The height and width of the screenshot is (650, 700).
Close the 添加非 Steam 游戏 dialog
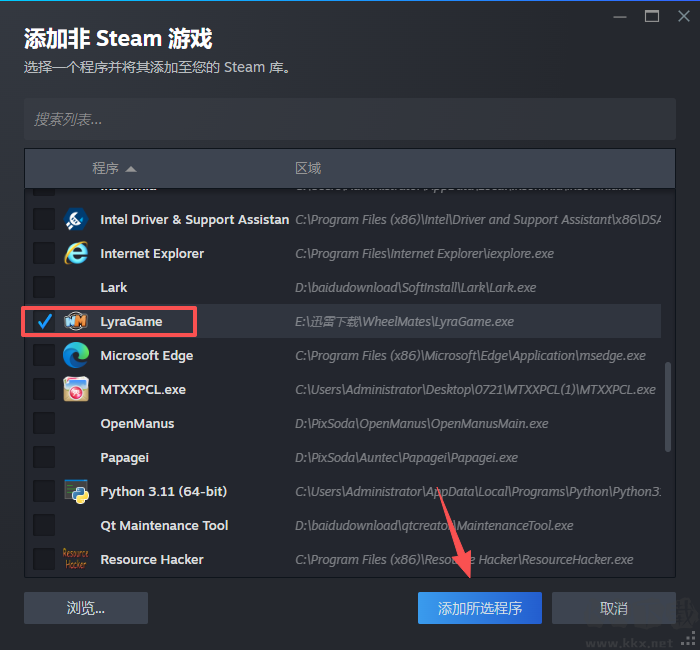tap(683, 17)
